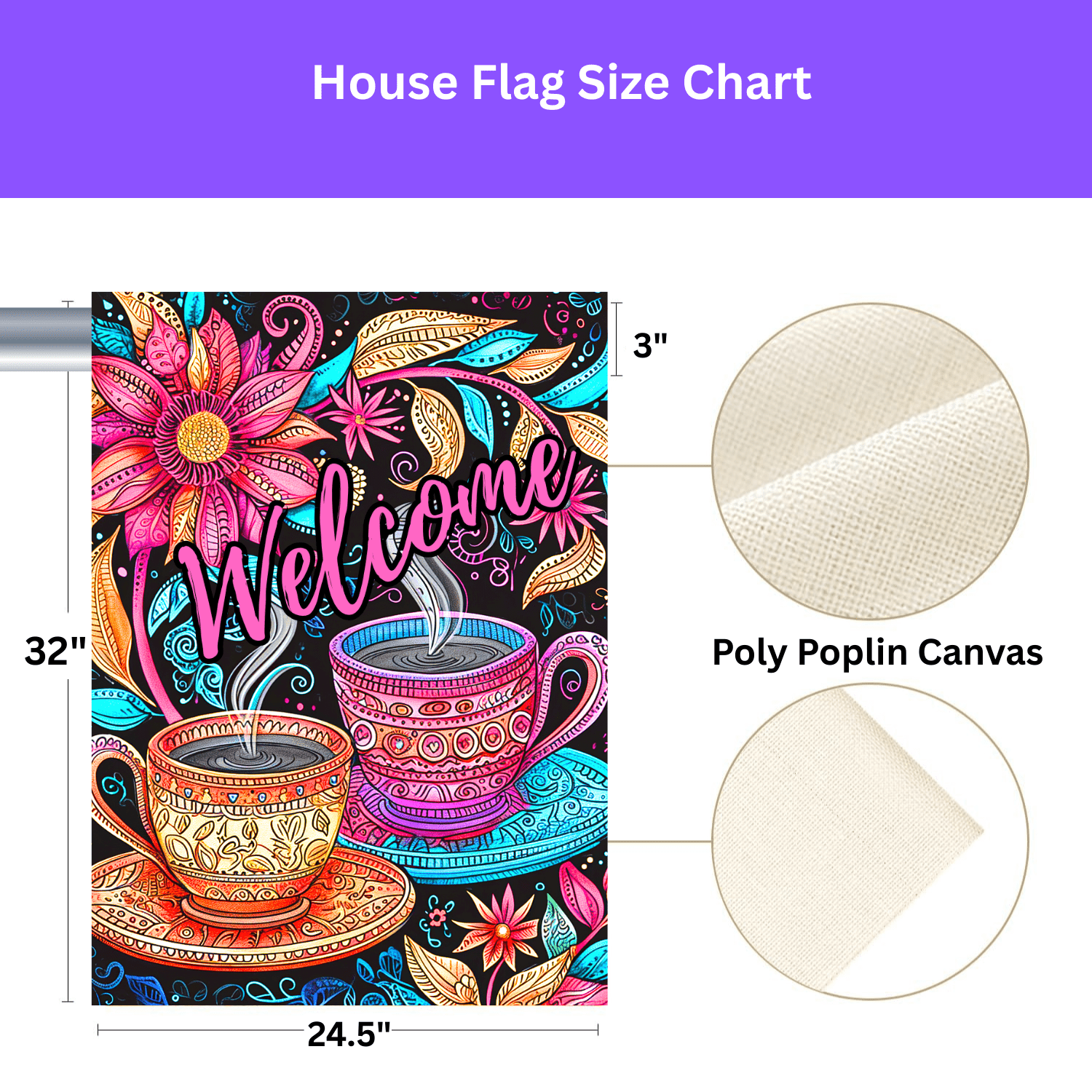Click the large pink flower's yellow center
1092x1092 pixels.
tap(203, 437)
